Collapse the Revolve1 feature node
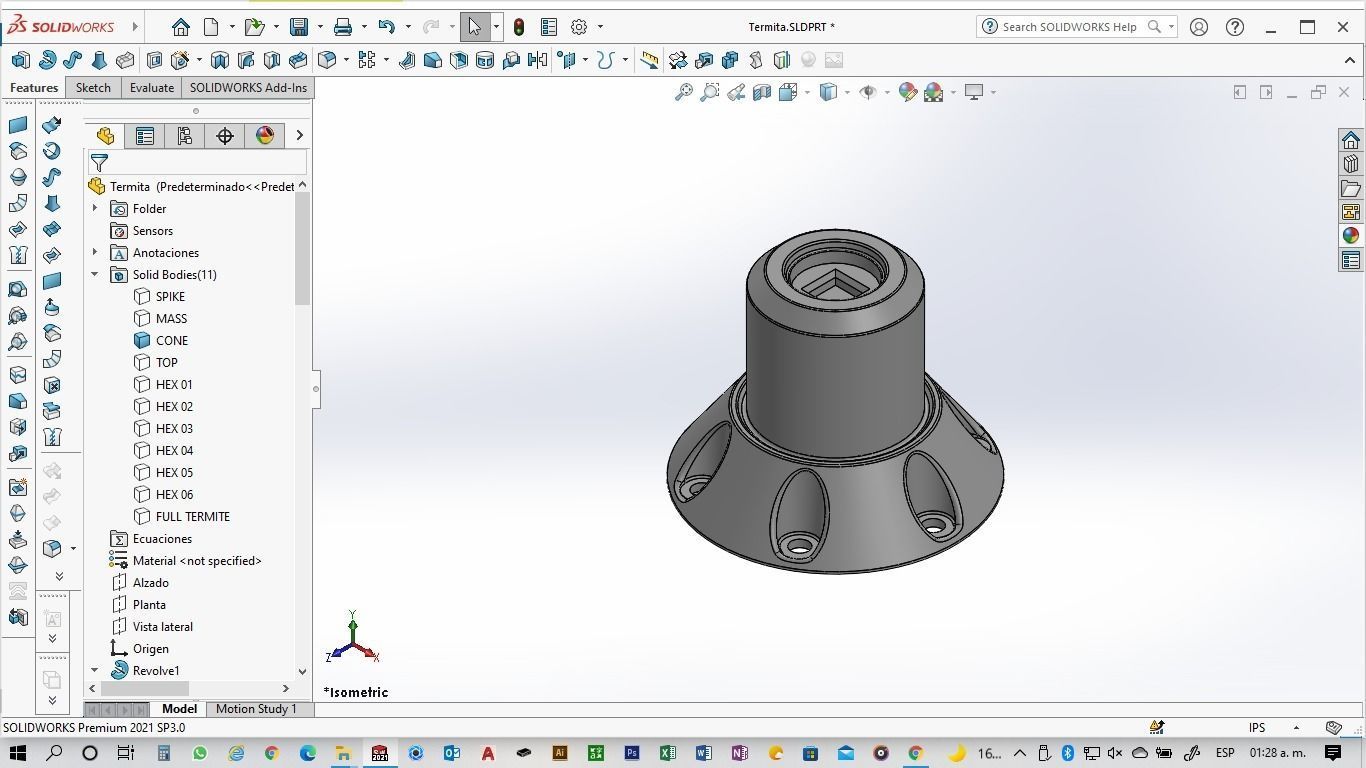 click(x=95, y=670)
